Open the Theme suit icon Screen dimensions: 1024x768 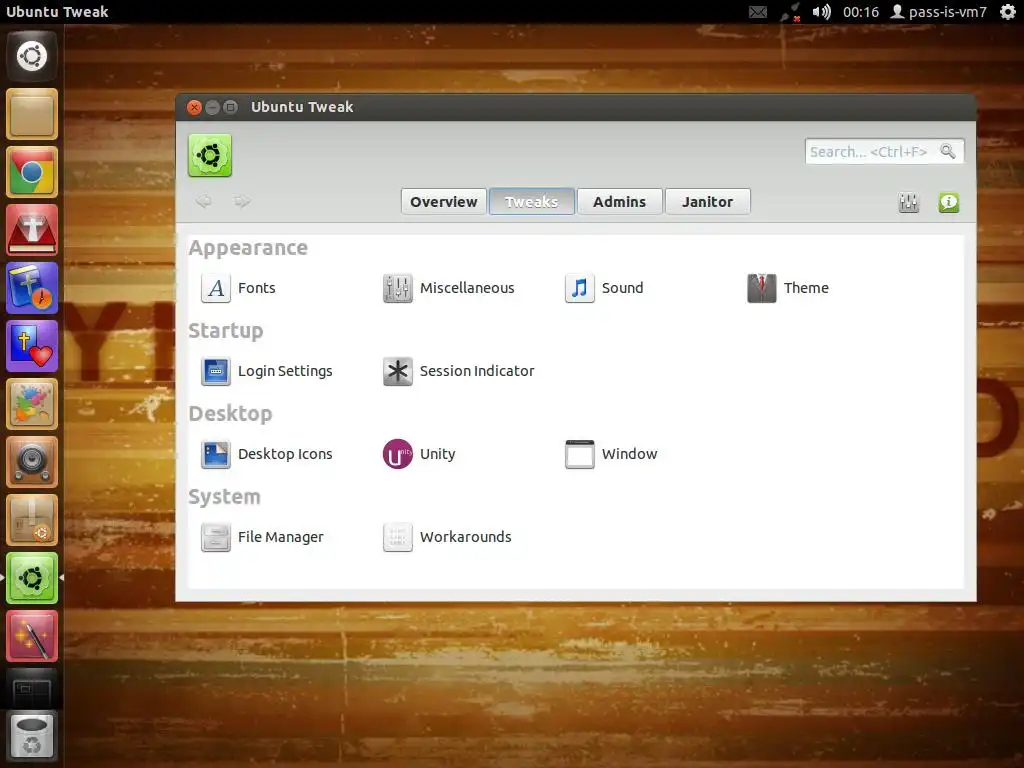coord(761,288)
